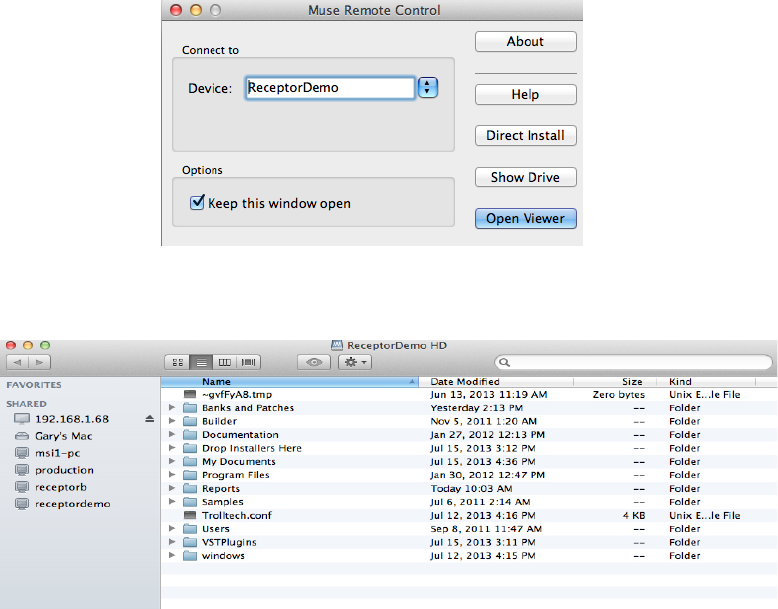Click the About button in Muse Remote Control
Viewport: 778px width, 609px height.
coord(525,42)
